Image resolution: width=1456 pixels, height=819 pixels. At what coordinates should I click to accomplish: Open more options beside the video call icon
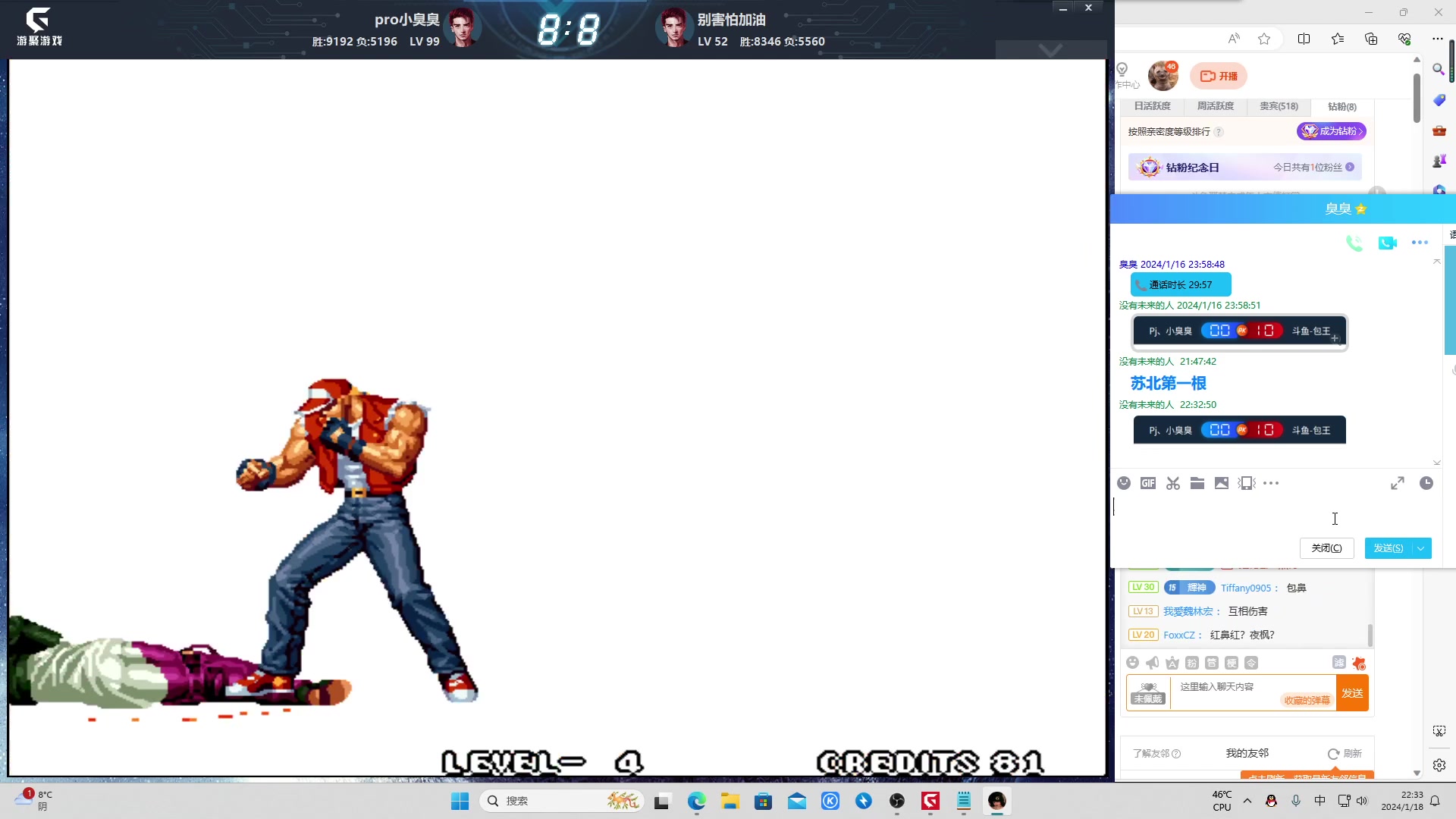click(1420, 243)
